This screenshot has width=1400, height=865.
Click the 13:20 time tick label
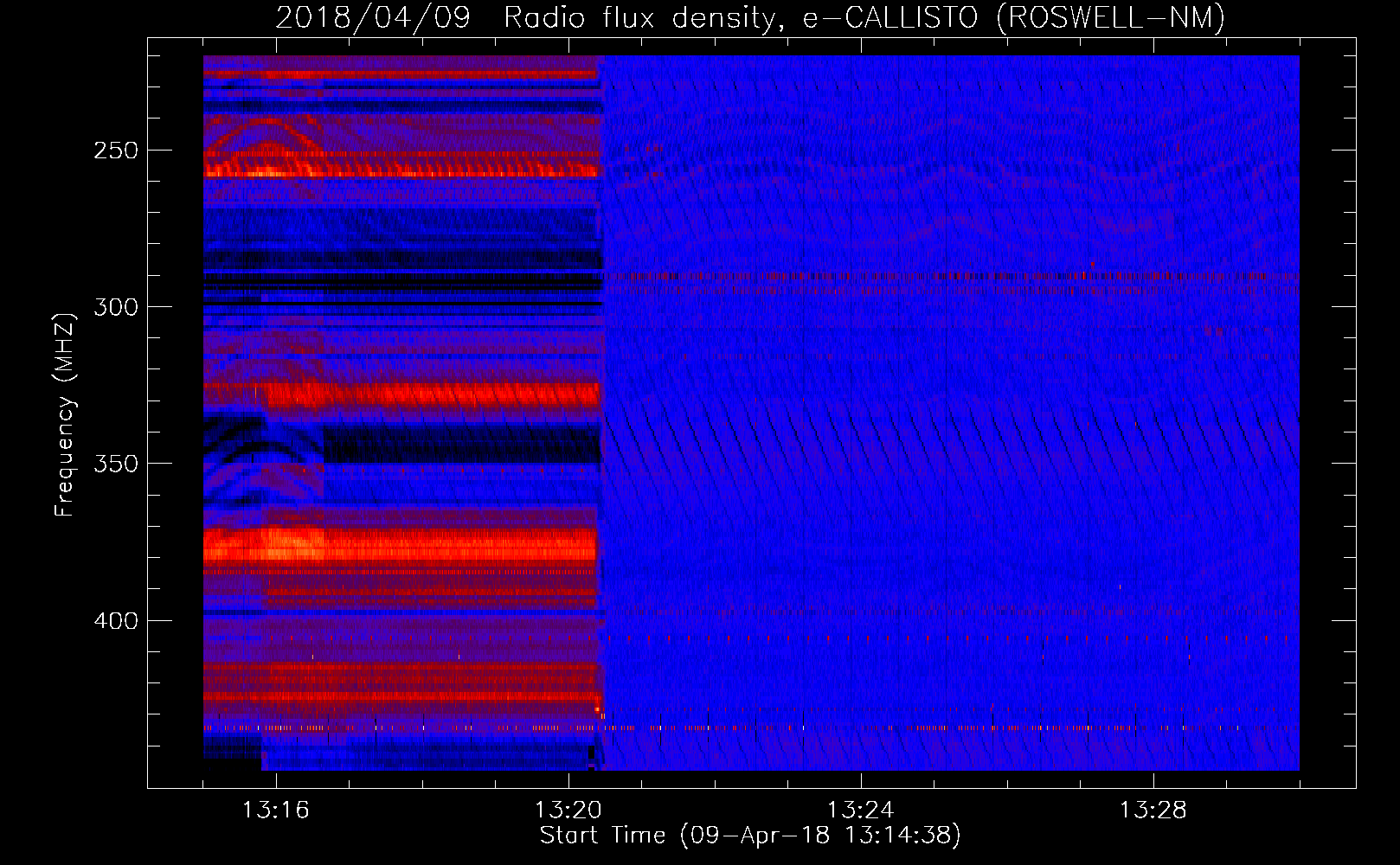(568, 811)
